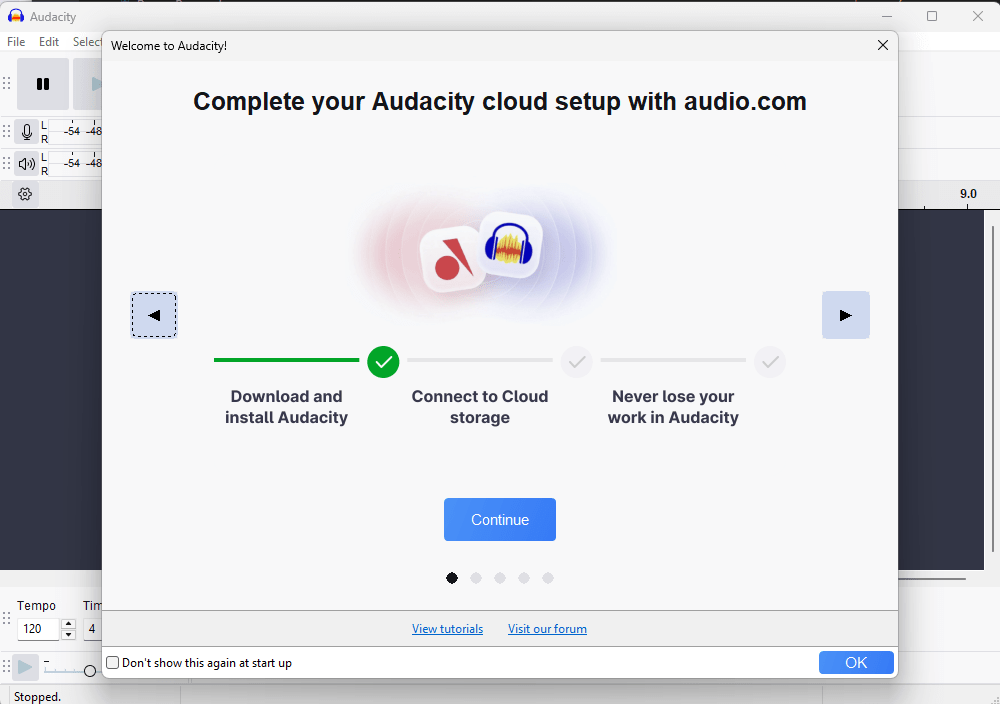The width and height of the screenshot is (1000, 704).
Task: Open the microphone record meter options
Action: click(27, 132)
